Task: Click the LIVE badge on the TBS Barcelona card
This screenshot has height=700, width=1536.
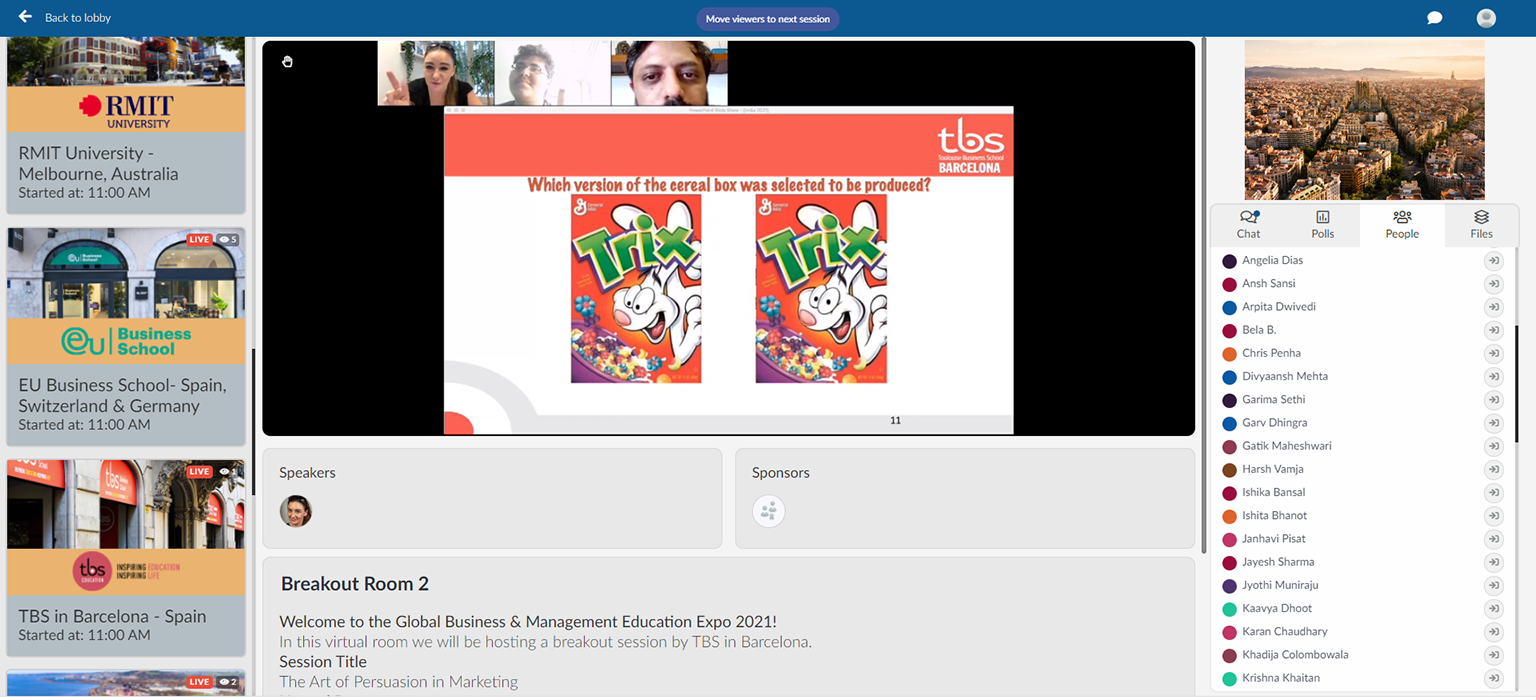Action: (199, 472)
